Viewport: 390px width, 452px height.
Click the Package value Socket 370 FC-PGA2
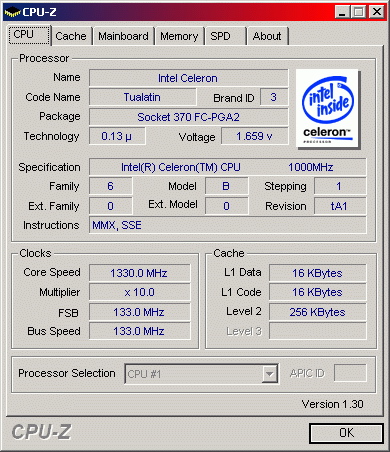189,117
